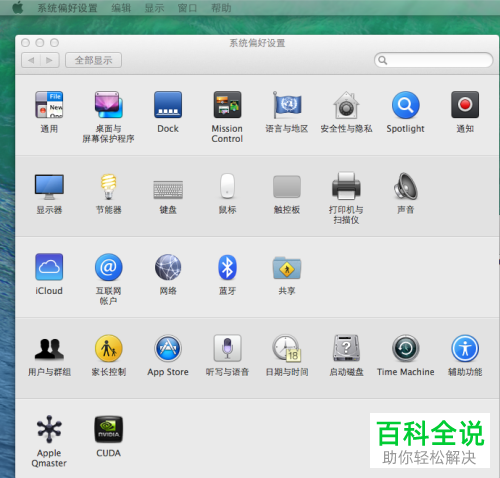Click the 全部显示 (Show All) button

click(x=93, y=60)
